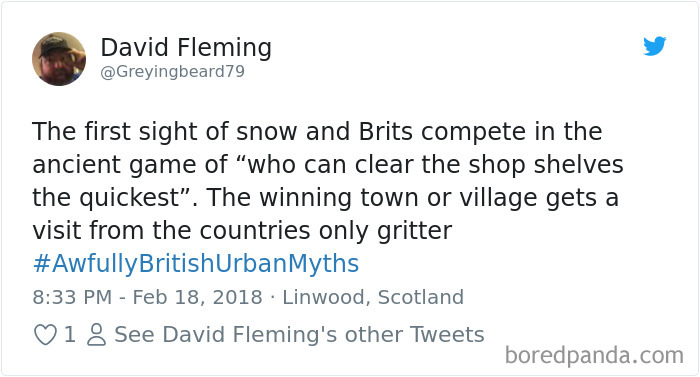Click the boredpanda.com watermark
The image size is (700, 377).
(x=594, y=356)
